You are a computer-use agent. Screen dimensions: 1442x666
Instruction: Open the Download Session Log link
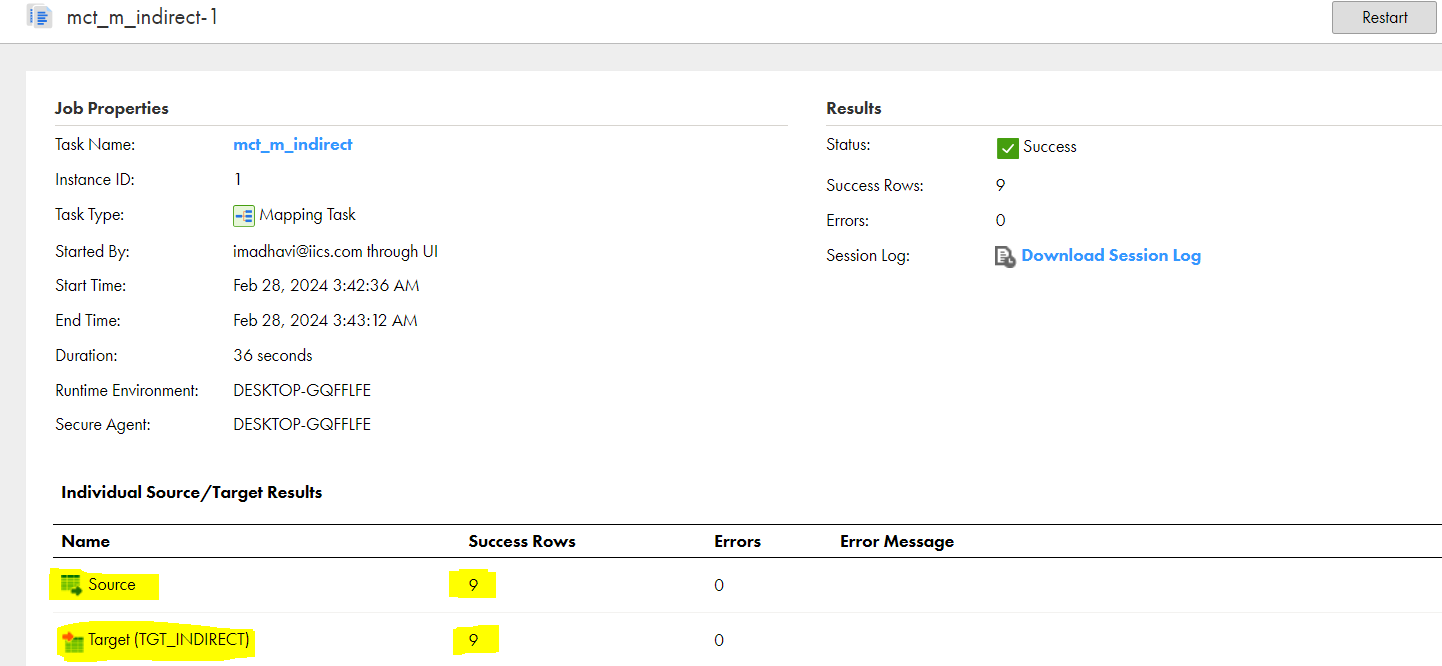click(1111, 255)
